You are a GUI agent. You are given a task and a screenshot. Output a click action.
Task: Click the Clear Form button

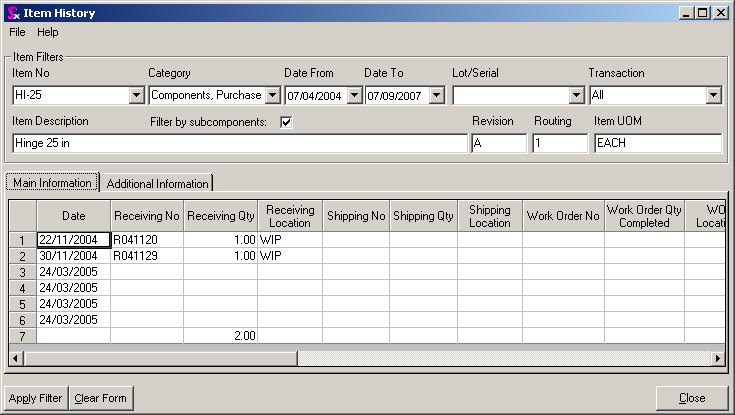click(101, 398)
